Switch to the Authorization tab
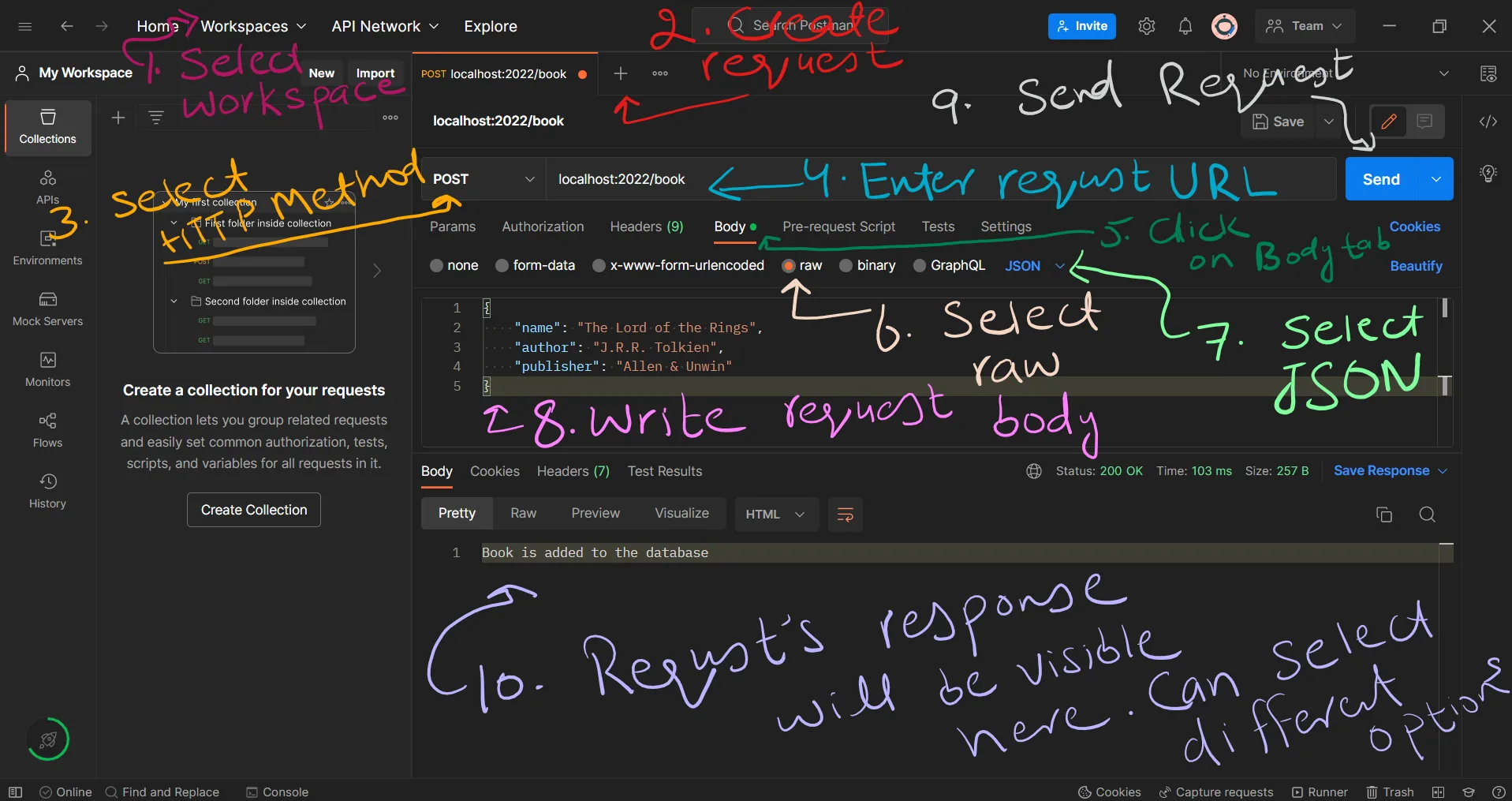 543,227
